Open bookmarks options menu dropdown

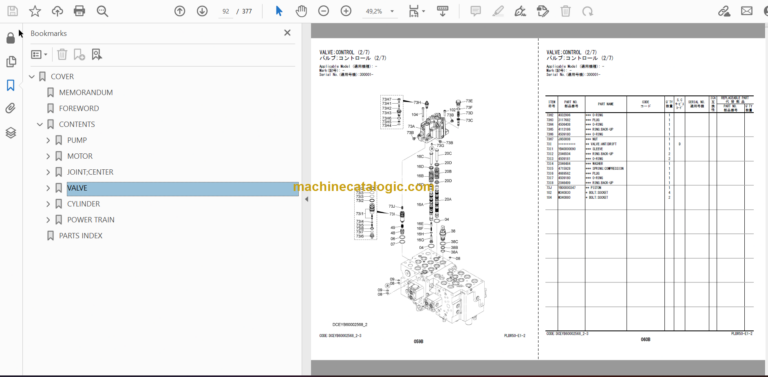(39, 54)
